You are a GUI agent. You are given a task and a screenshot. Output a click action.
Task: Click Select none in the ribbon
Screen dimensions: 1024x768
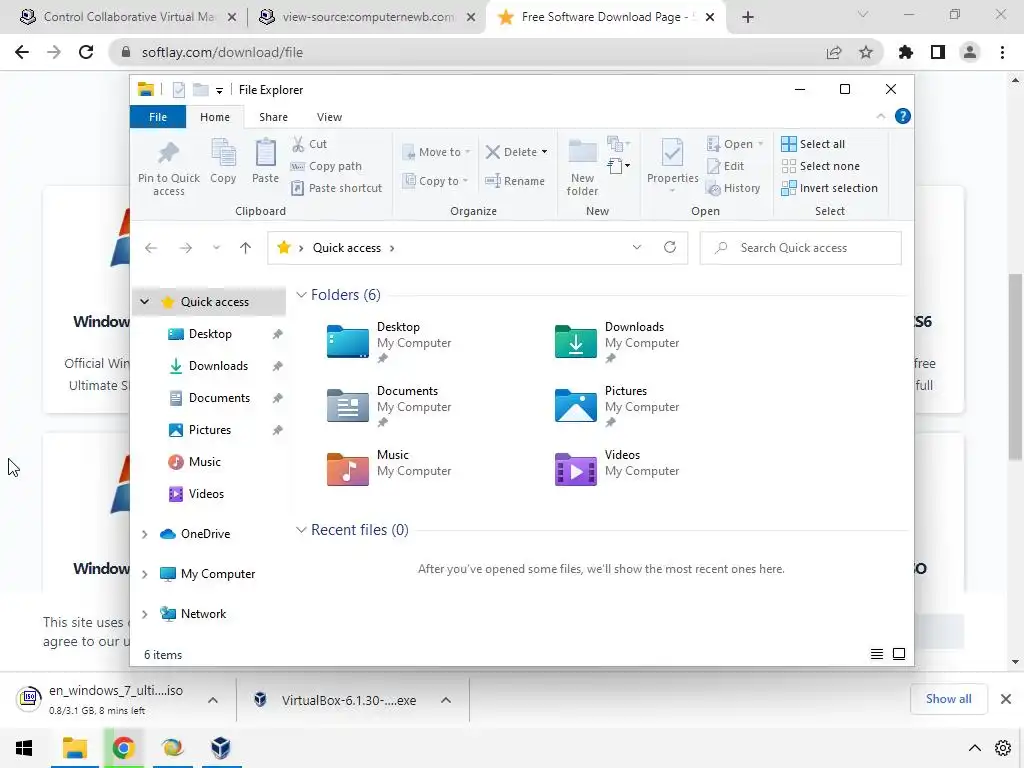(820, 166)
